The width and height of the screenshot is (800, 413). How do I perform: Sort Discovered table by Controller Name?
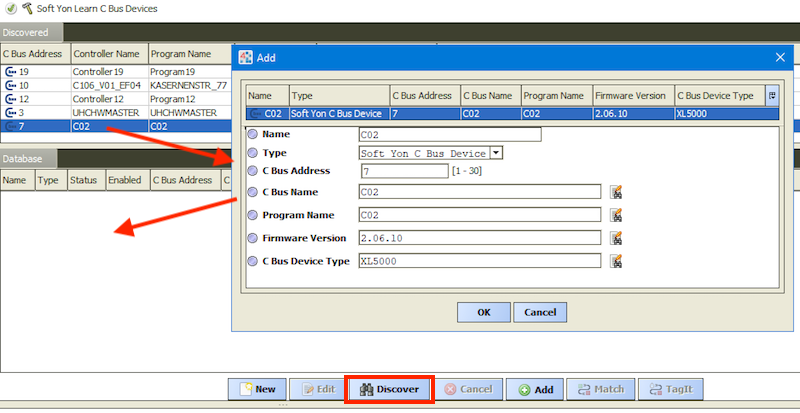[109, 54]
